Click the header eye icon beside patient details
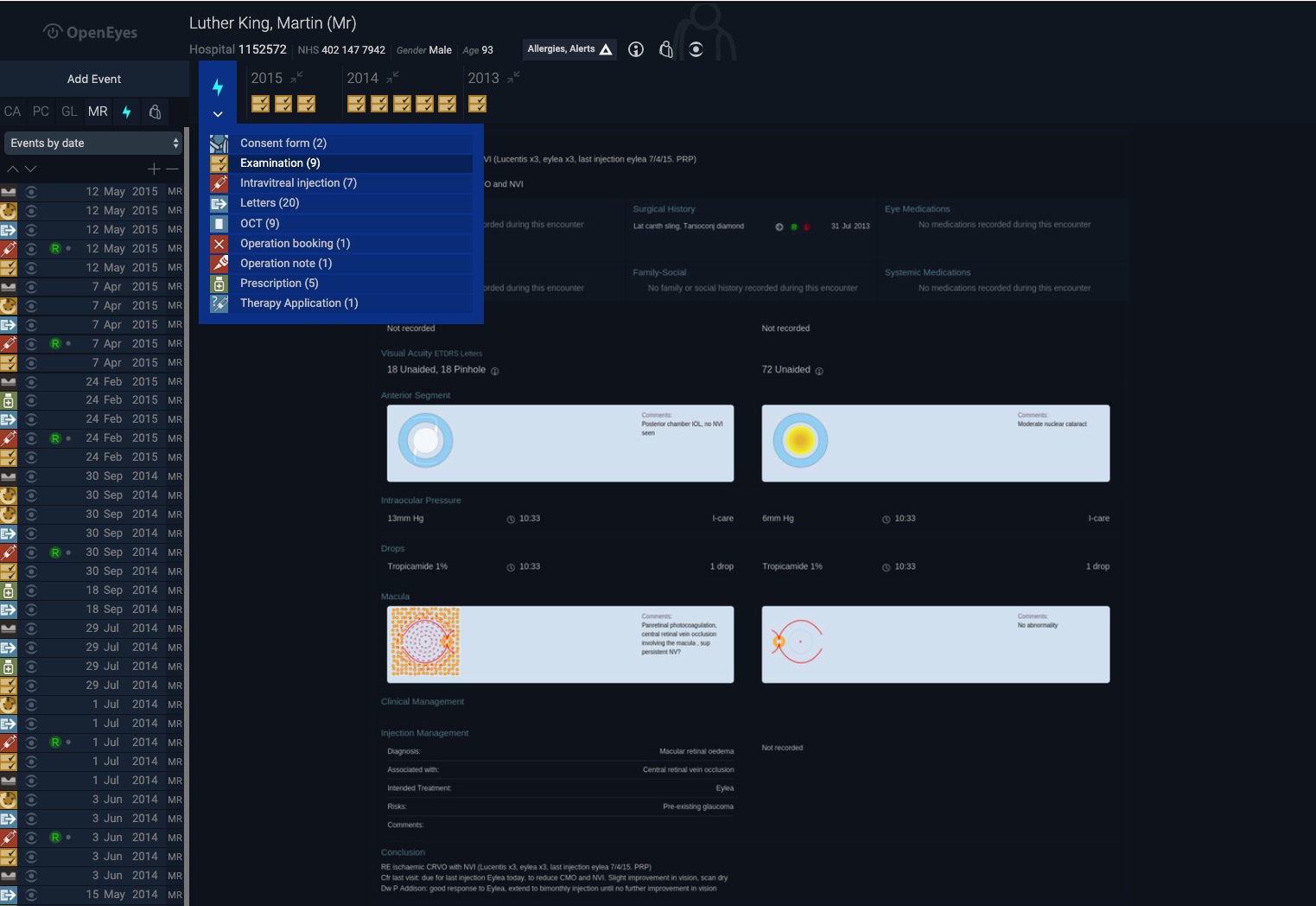The image size is (1316, 906). (696, 49)
